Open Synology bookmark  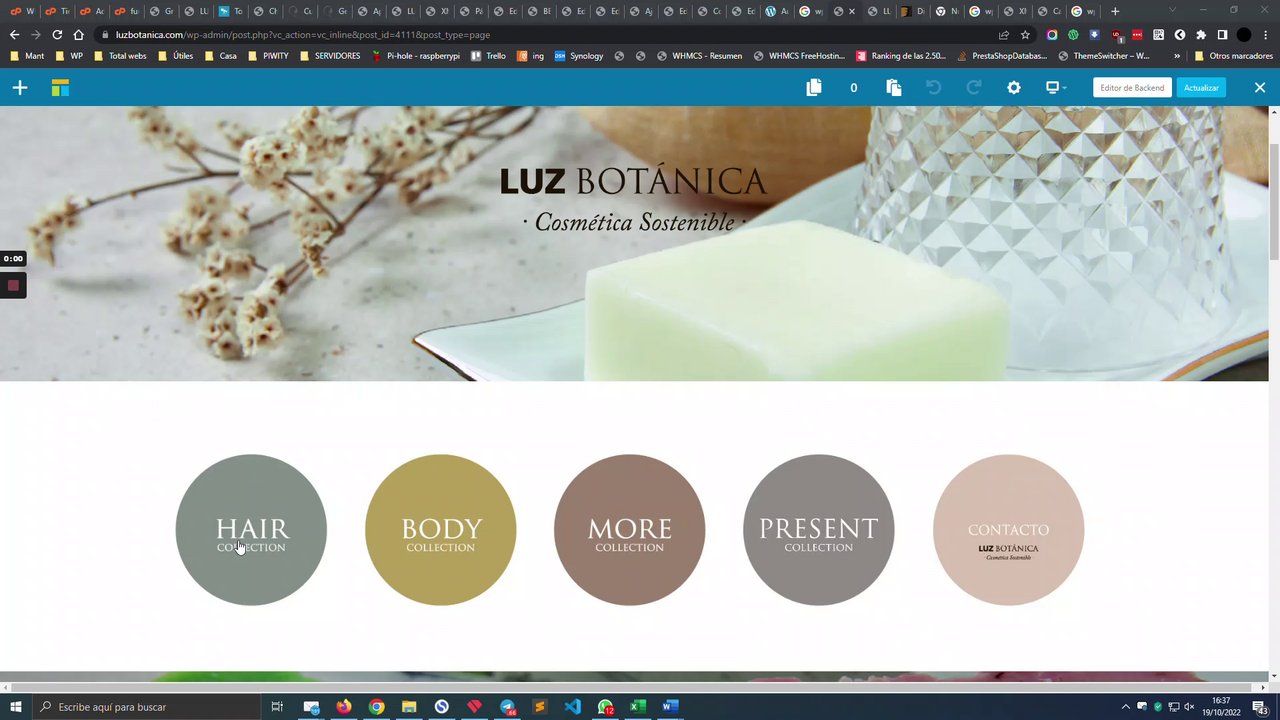[x=579, y=56]
